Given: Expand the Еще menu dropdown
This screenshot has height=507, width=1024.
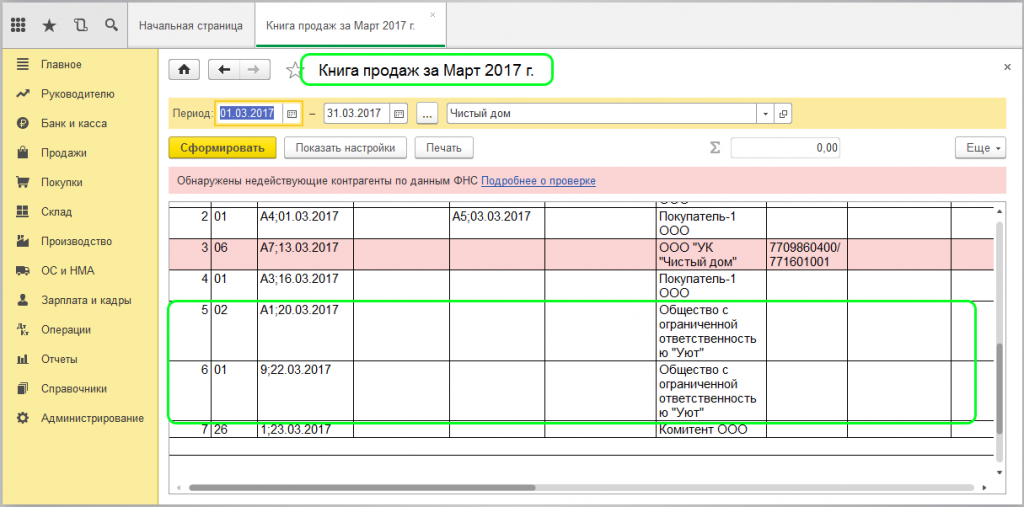Looking at the screenshot, I should 980,148.
